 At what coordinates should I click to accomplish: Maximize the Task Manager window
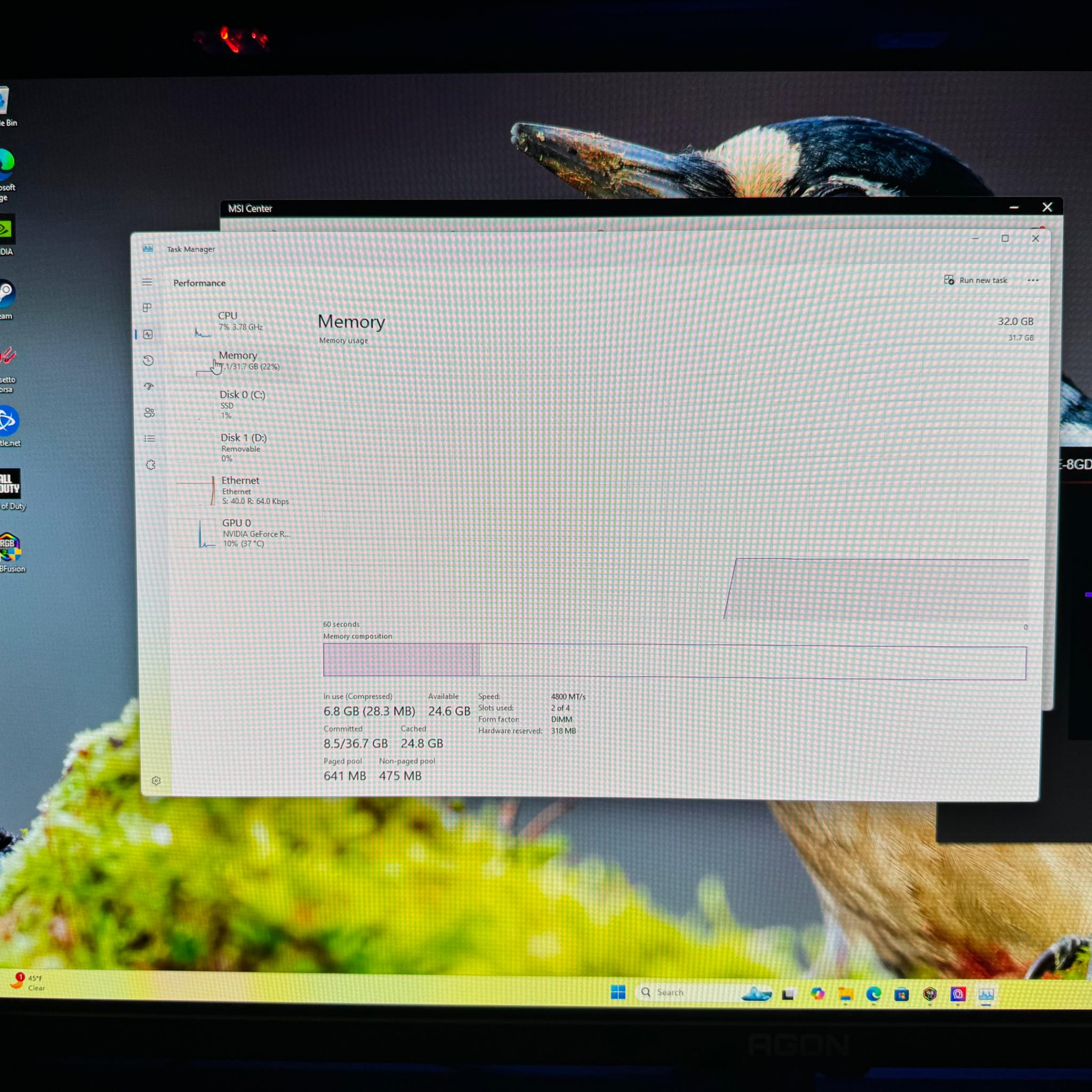tap(1005, 238)
